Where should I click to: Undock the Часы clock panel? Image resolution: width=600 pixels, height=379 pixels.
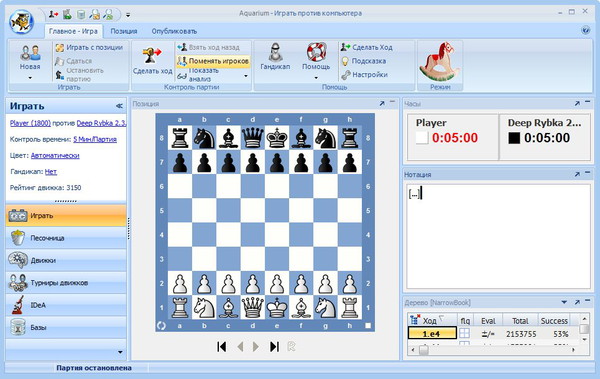tap(577, 103)
